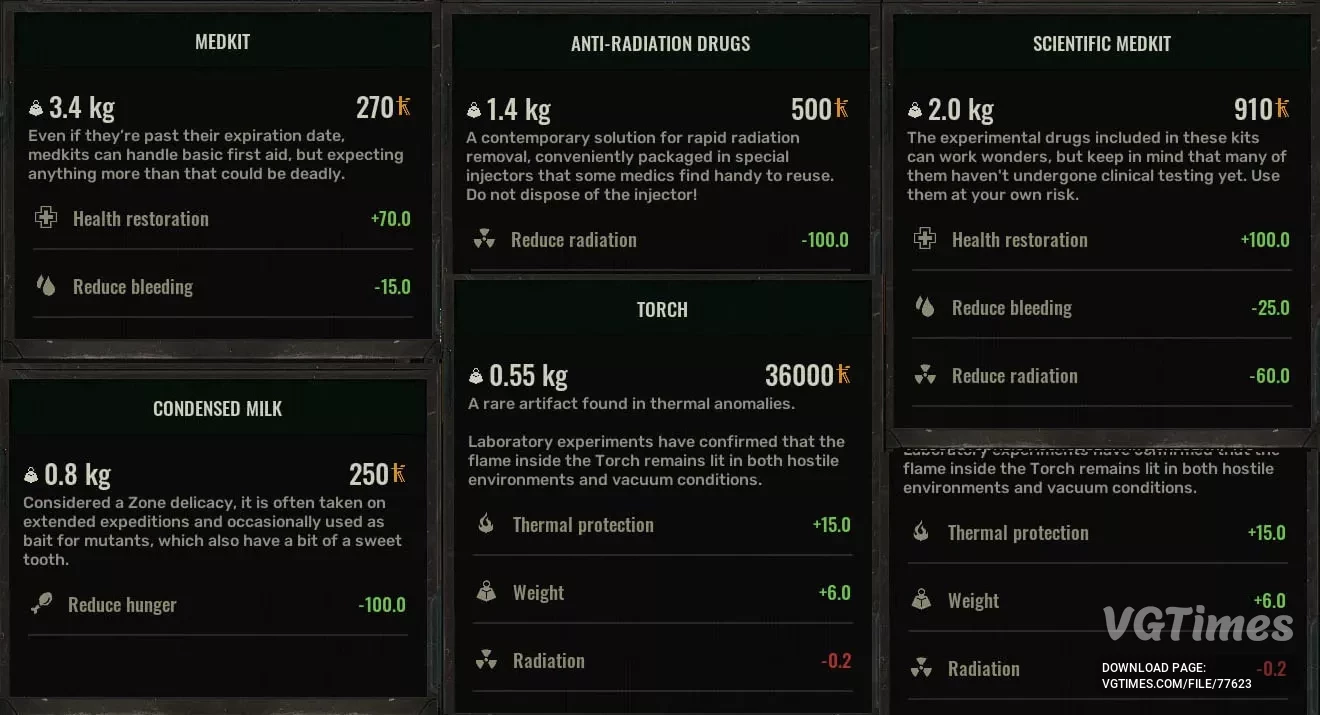
Task: Click the Torch thermal protection flame icon
Action: tap(486, 524)
